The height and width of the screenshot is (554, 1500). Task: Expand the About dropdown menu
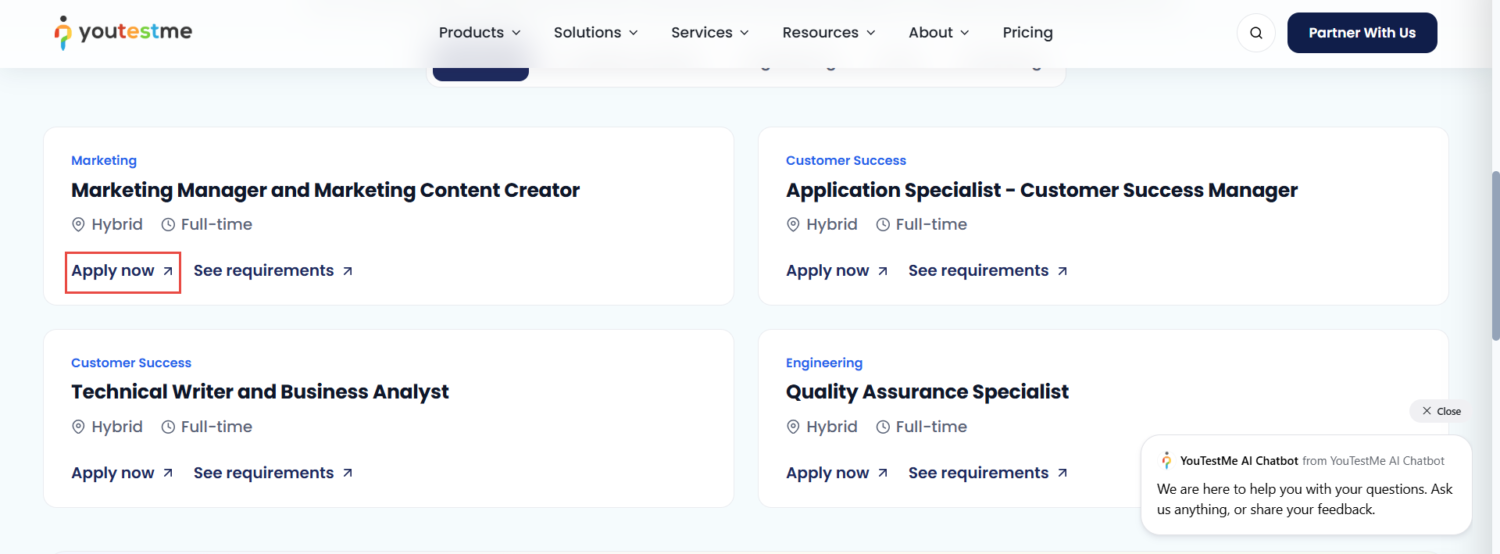click(939, 33)
